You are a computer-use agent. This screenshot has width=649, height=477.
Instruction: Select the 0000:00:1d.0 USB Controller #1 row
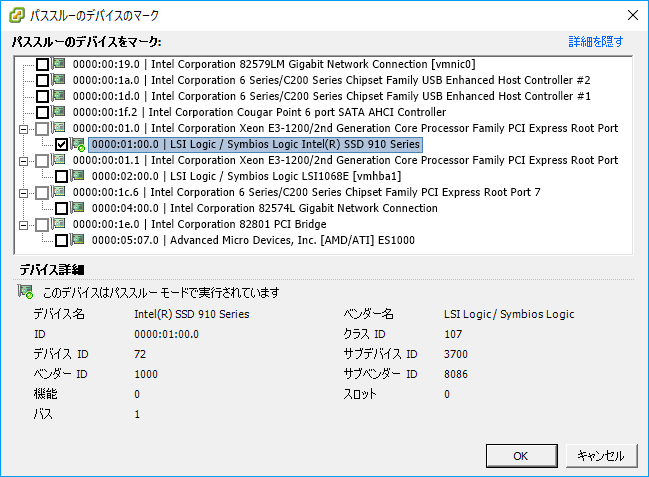coord(332,96)
